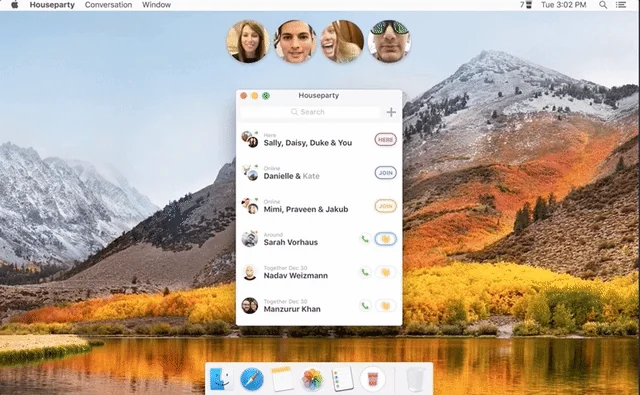
Task: Click the clock showing Tue 3:02 PM
Action: pyautogui.click(x=564, y=5)
